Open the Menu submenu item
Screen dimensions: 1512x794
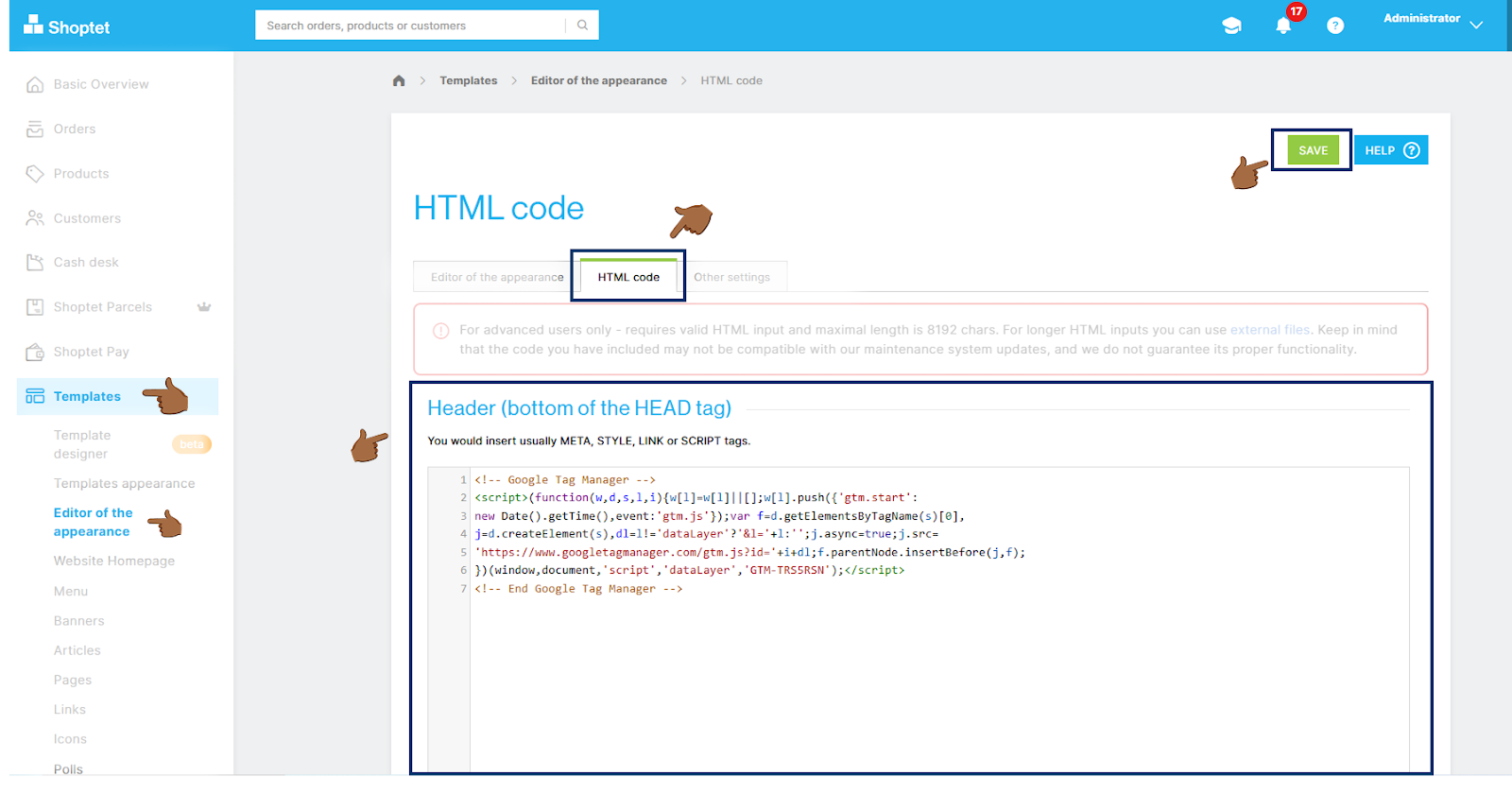point(71,591)
